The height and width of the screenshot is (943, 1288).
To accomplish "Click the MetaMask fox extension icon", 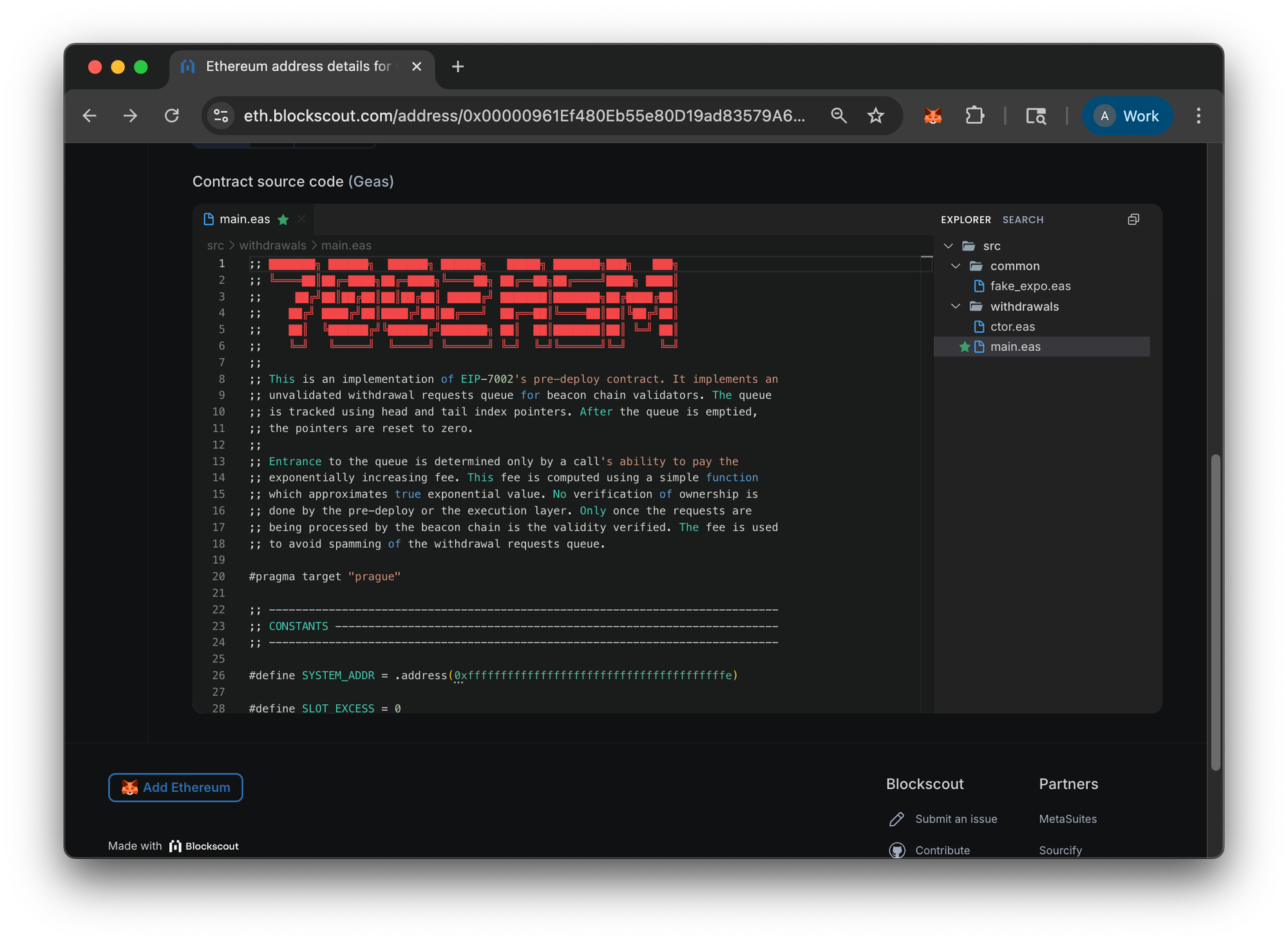I will pyautogui.click(x=933, y=116).
